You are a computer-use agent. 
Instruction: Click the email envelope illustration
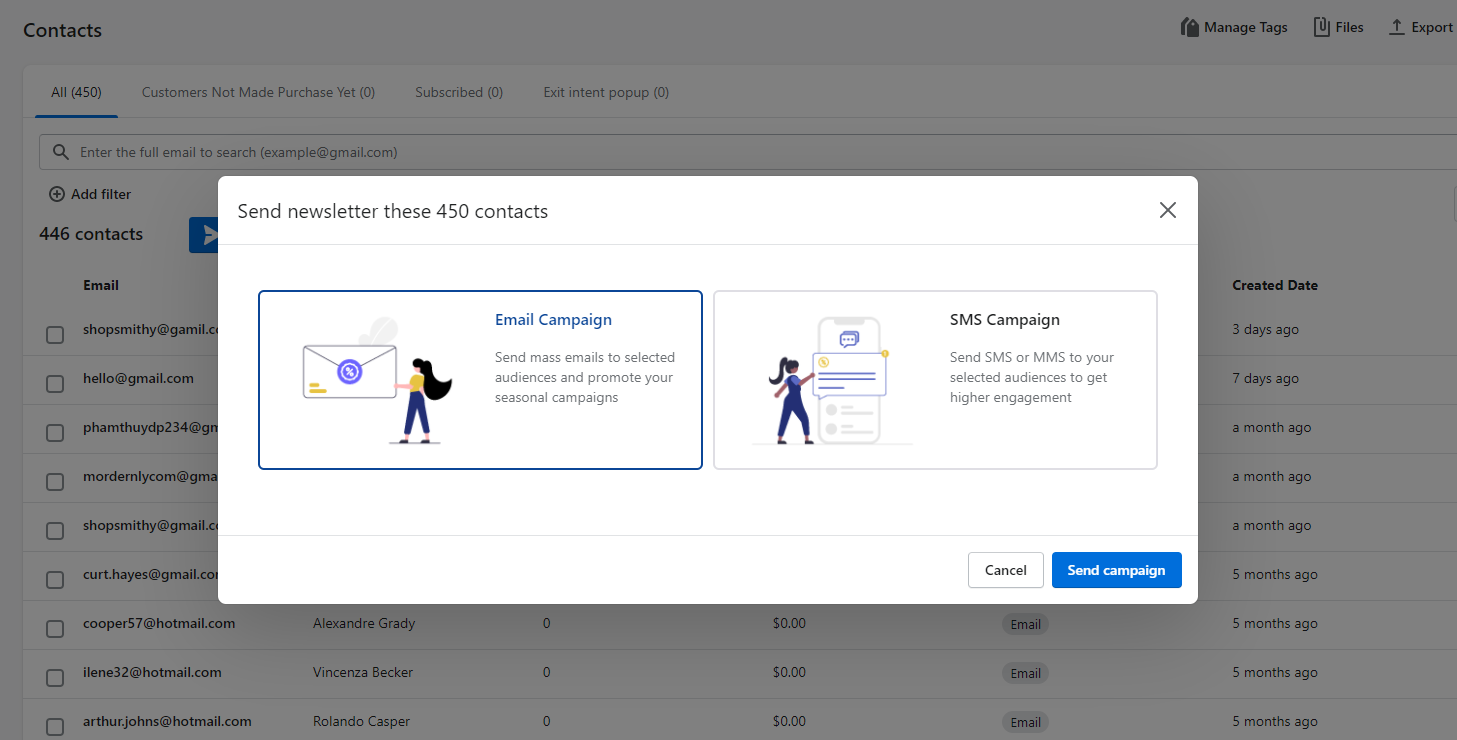pos(350,373)
